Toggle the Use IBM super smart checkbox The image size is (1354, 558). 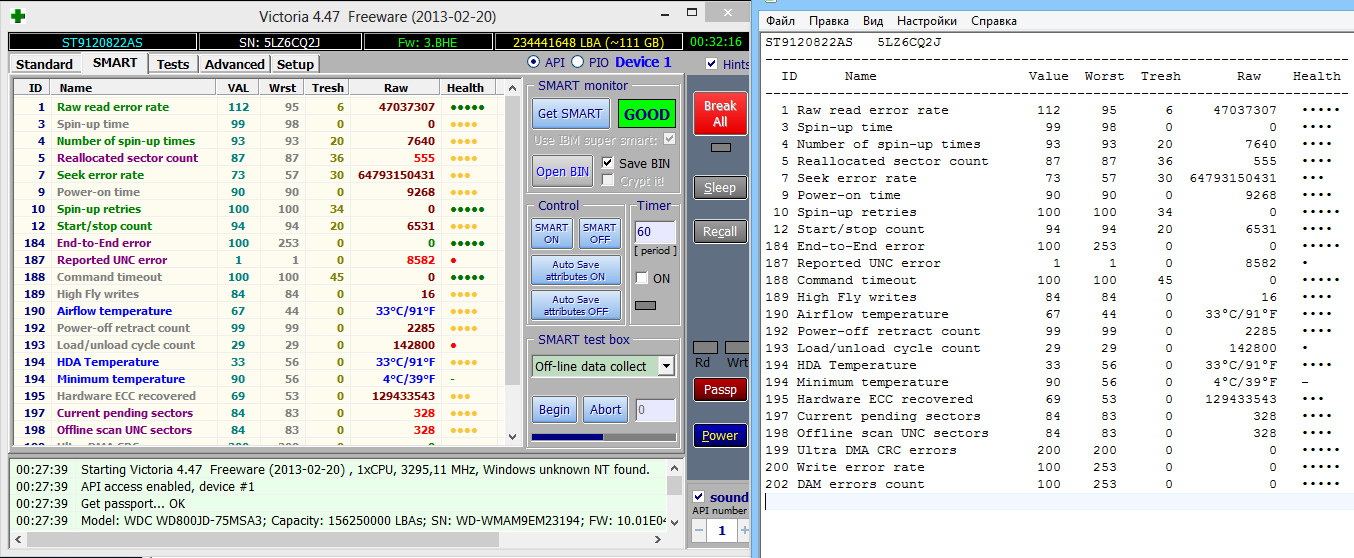point(669,139)
